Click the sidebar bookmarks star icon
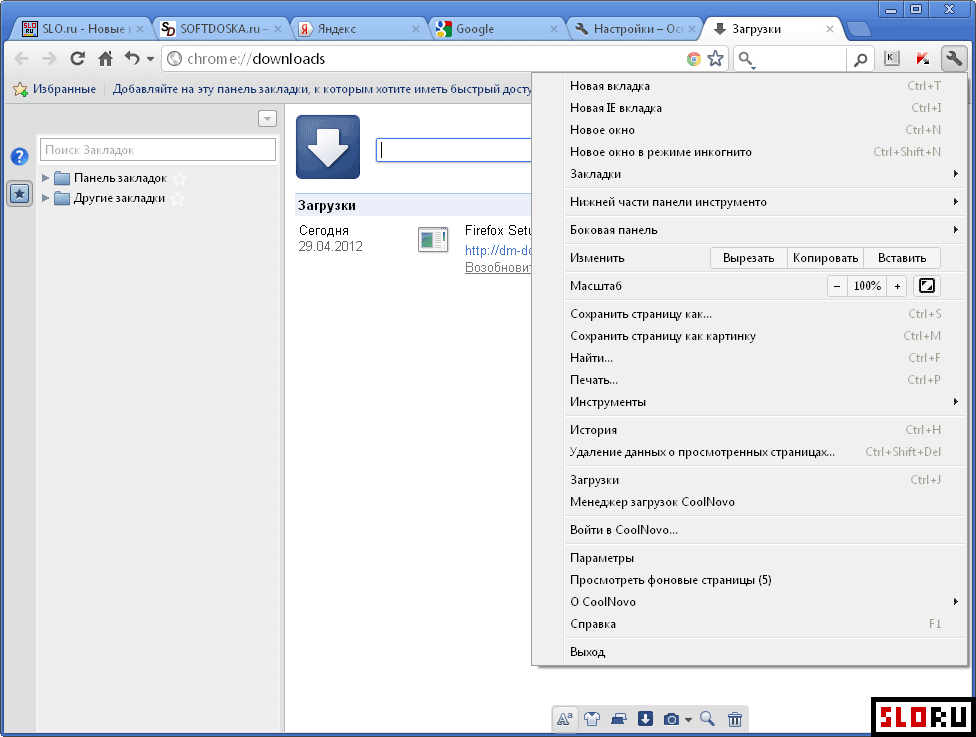The image size is (976, 737). coord(19,194)
